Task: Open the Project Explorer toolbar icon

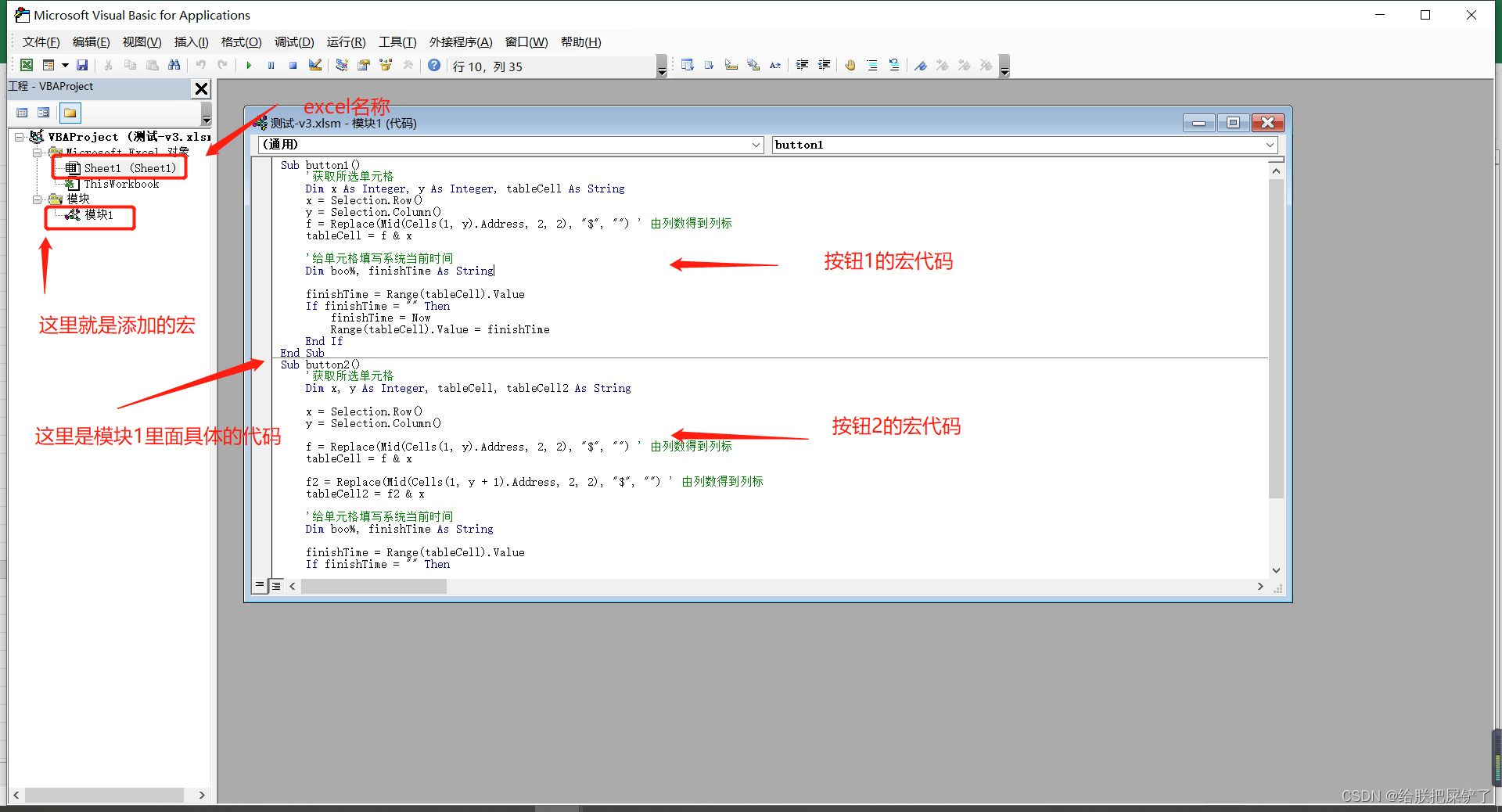Action: (x=342, y=66)
